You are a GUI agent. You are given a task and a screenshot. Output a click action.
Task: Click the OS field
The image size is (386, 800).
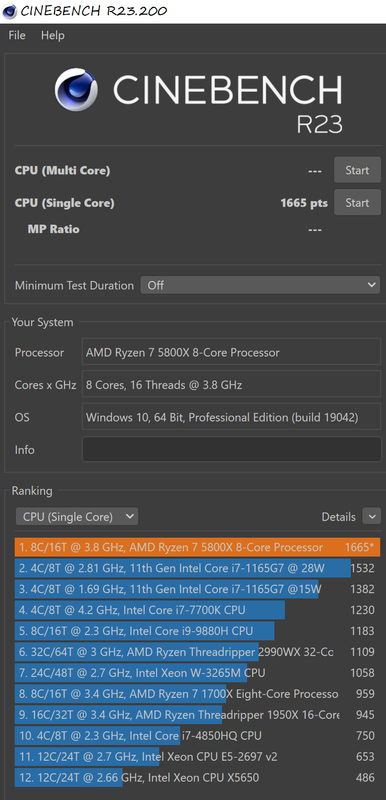pos(231,417)
